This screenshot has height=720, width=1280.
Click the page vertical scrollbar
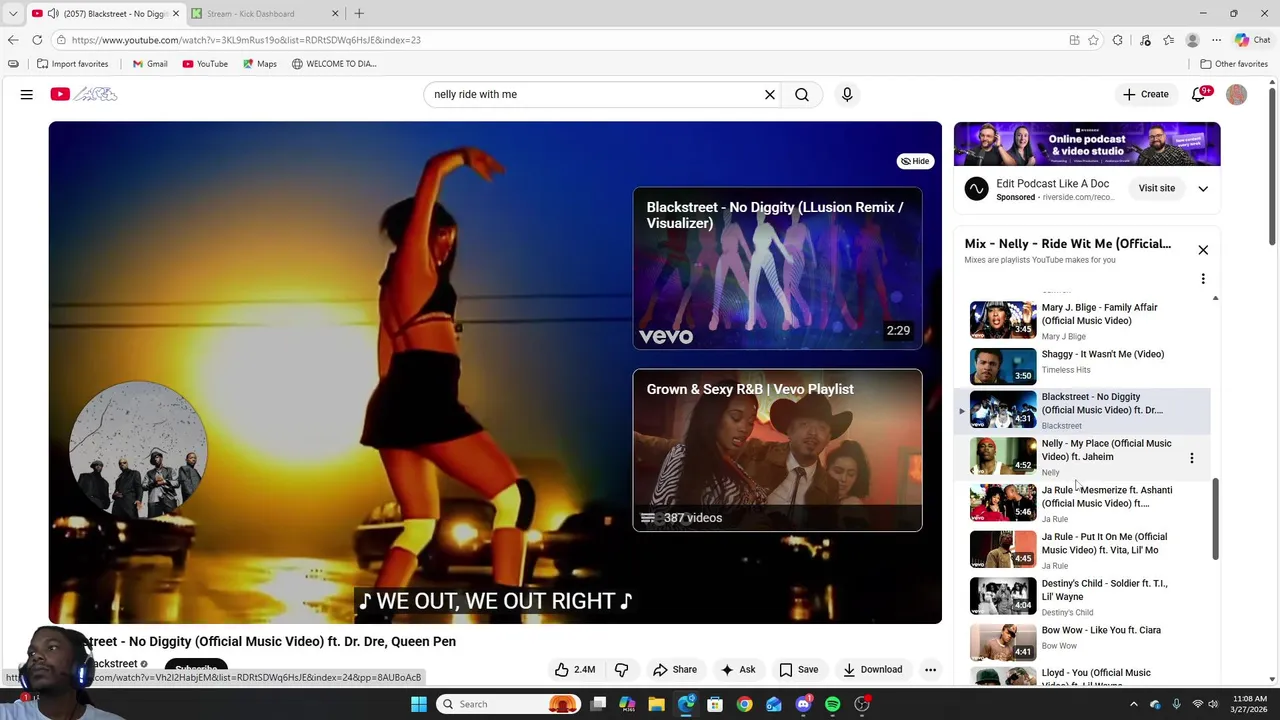click(1272, 165)
